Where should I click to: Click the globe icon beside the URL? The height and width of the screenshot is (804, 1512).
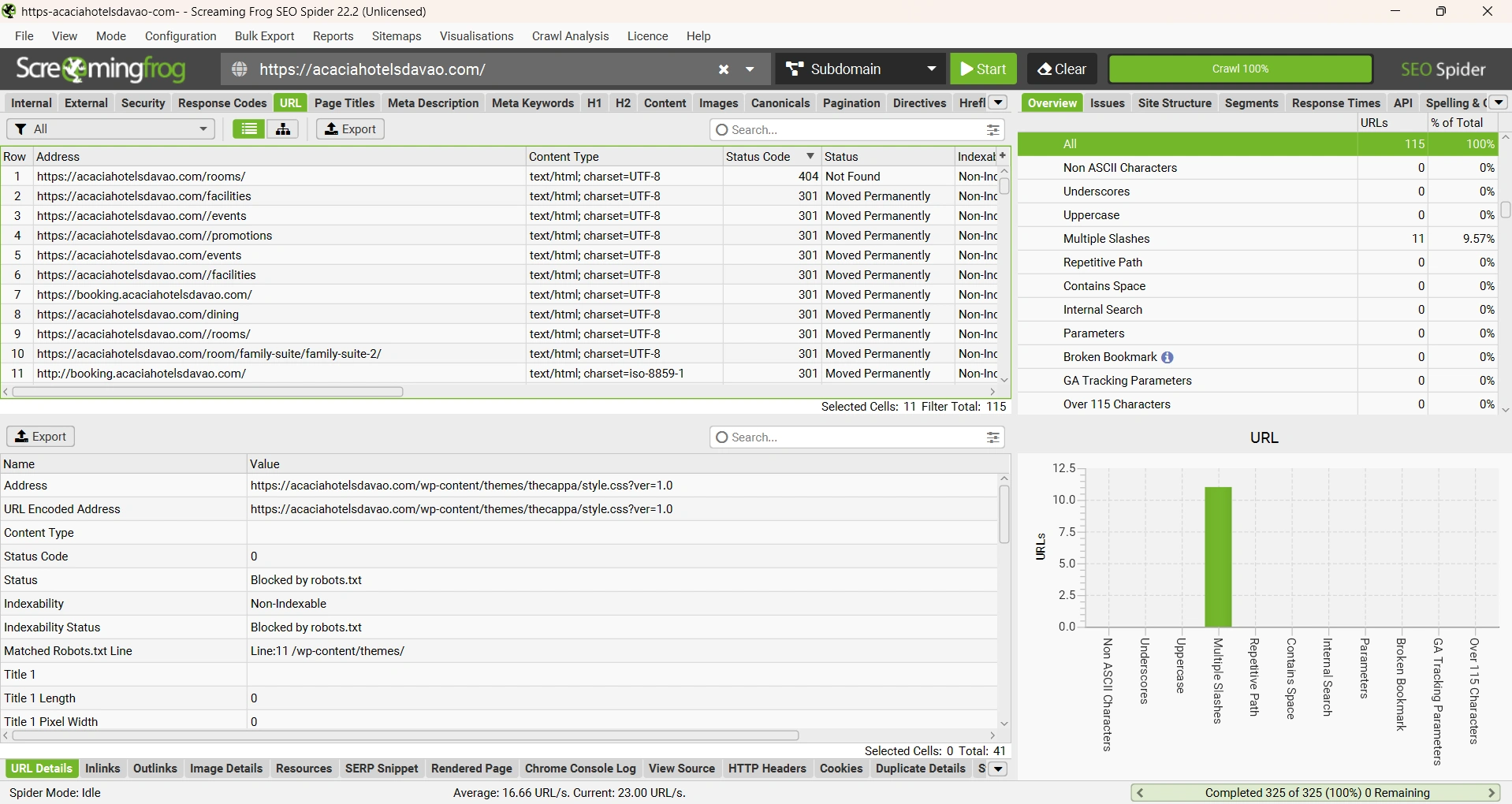(240, 69)
